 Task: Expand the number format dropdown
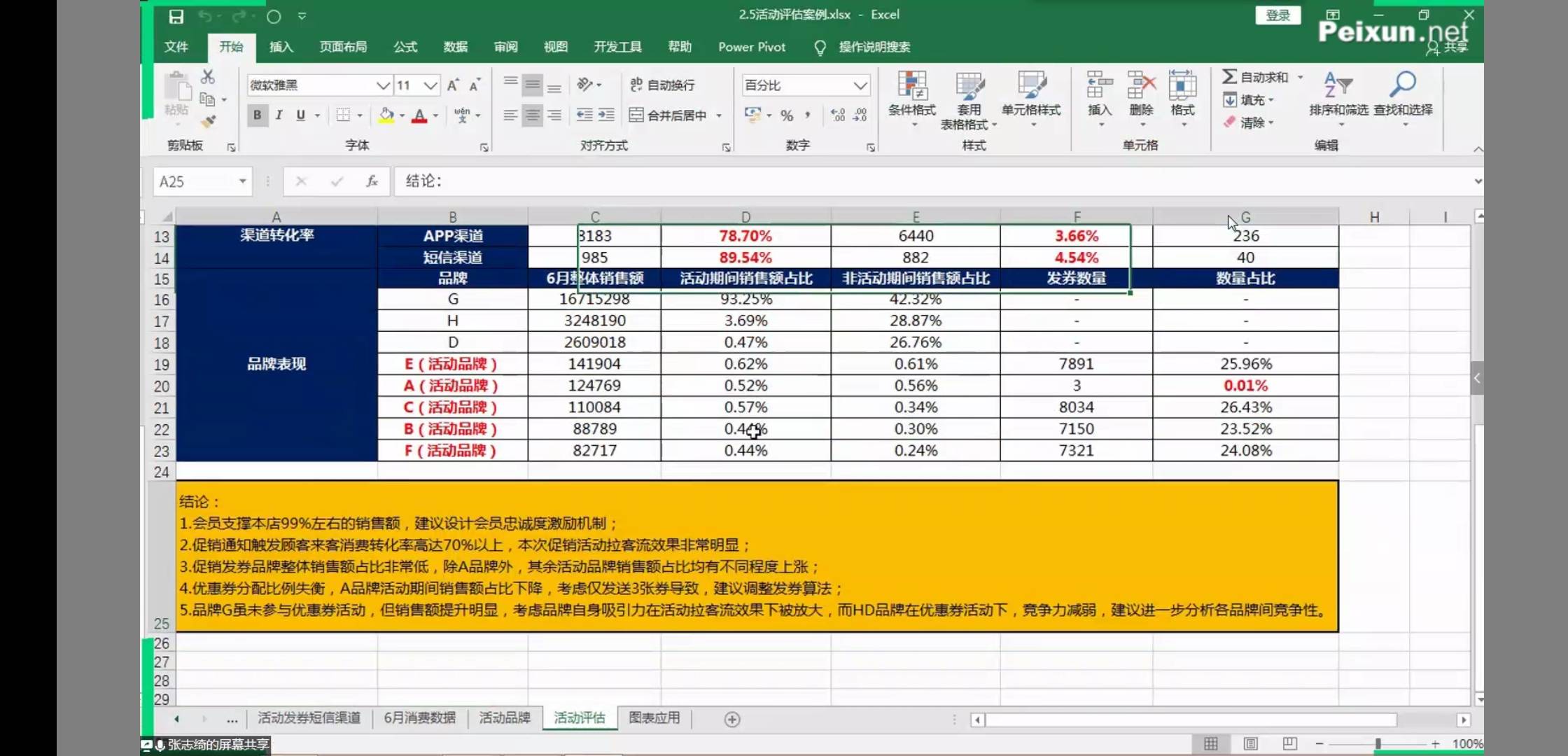point(860,85)
